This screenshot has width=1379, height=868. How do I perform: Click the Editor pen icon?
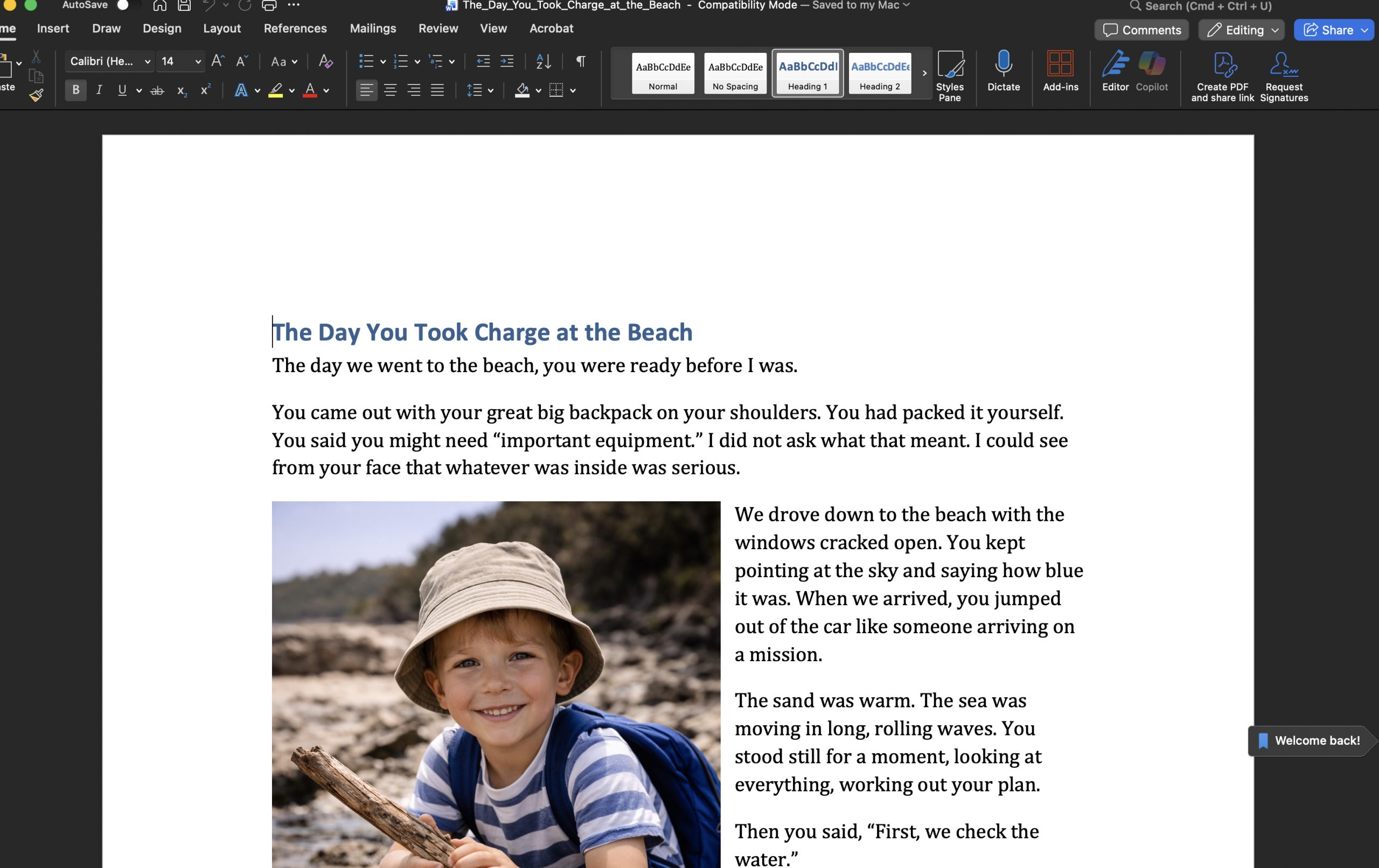click(1115, 64)
